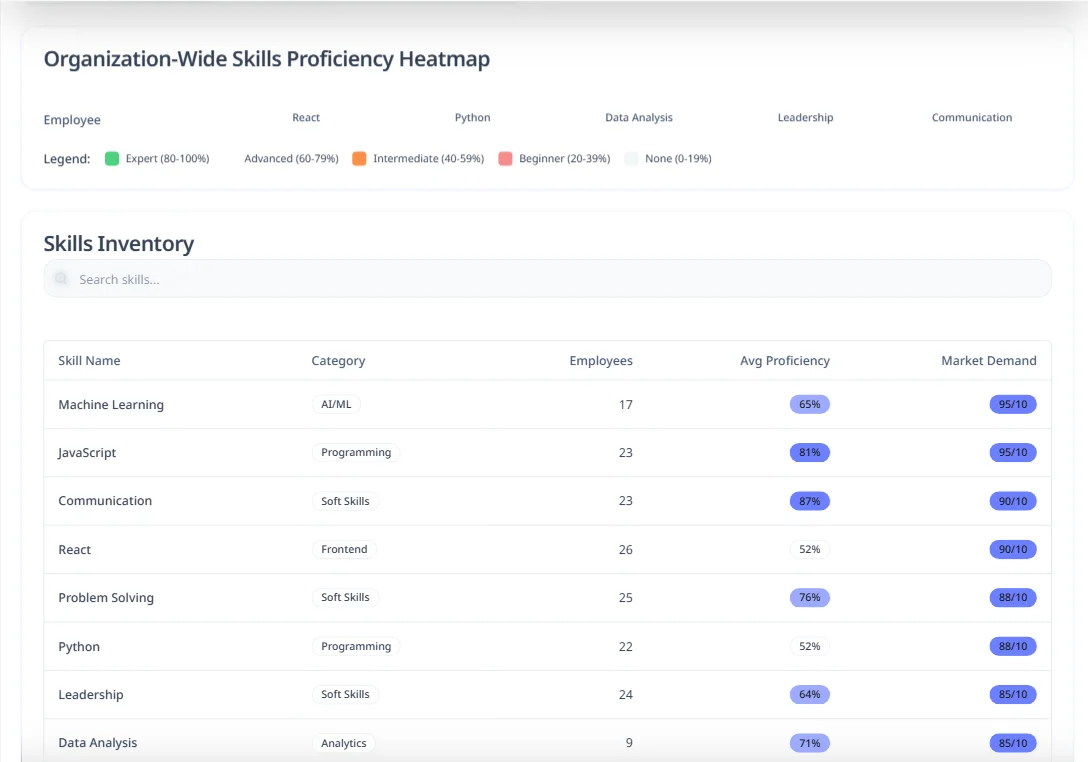Select the Leadership skill row name

[x=91, y=694]
